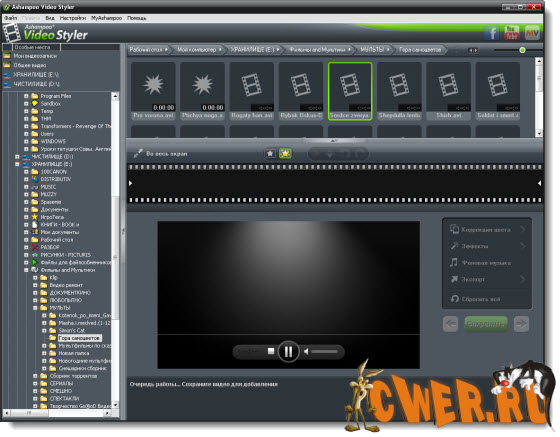Screen dimensions: 560x437
Task: Open the MyAshampoo menu
Action: (x=106, y=18)
